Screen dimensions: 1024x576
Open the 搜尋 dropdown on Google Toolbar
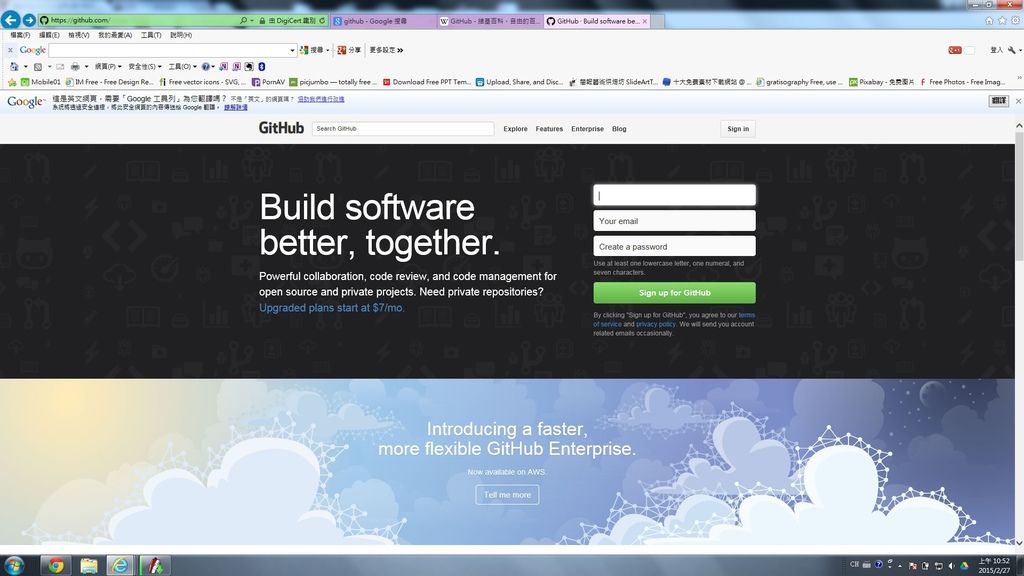(327, 50)
